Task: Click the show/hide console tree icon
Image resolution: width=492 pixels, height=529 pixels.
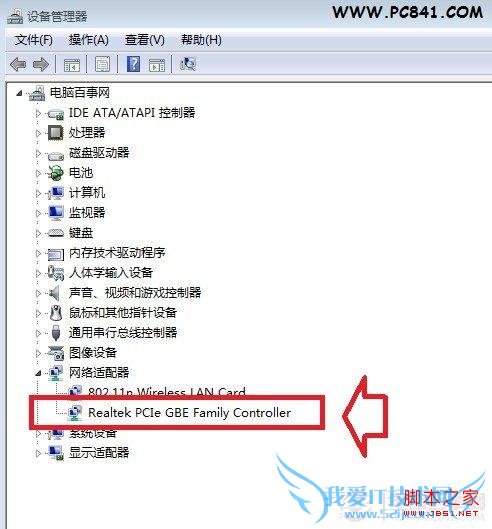Action: click(72, 64)
